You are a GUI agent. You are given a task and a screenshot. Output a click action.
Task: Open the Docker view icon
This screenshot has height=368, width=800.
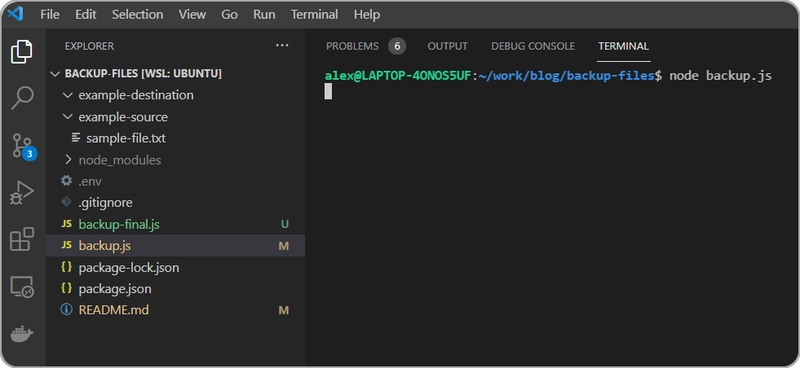pos(22,334)
